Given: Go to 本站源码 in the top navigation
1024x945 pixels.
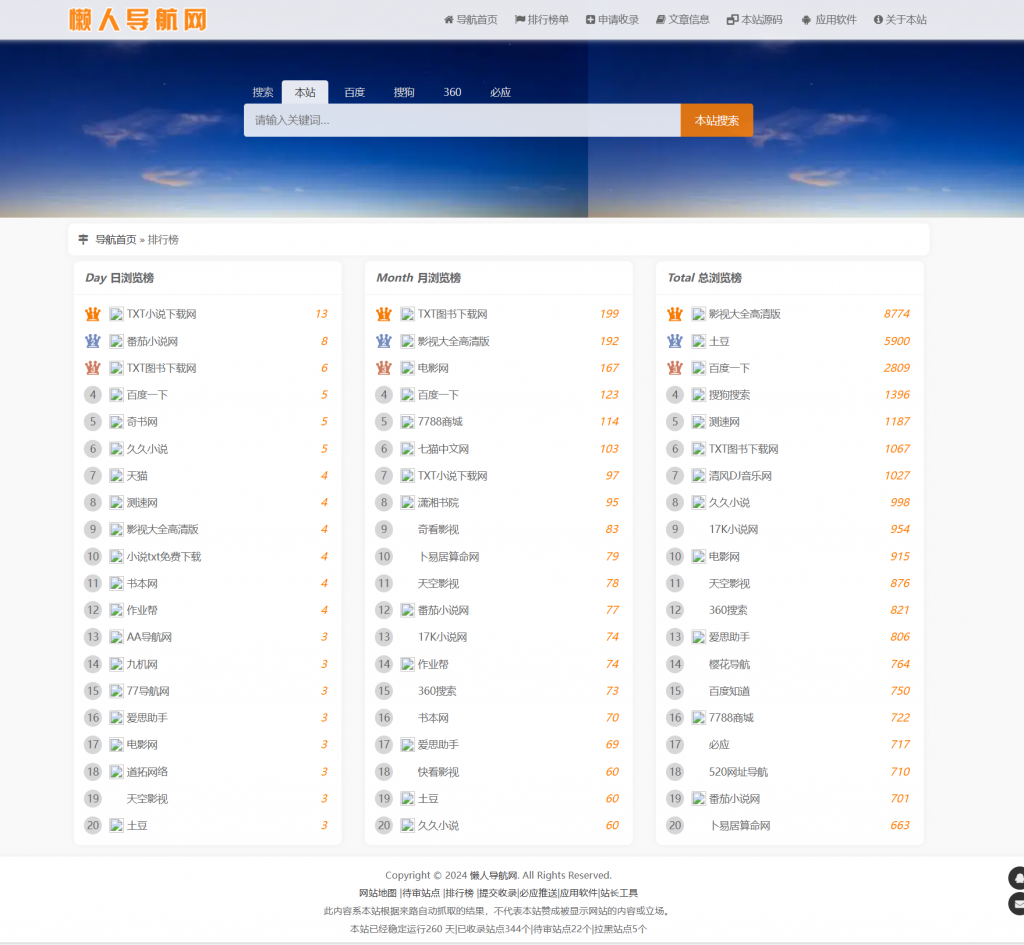Looking at the screenshot, I should tap(754, 20).
